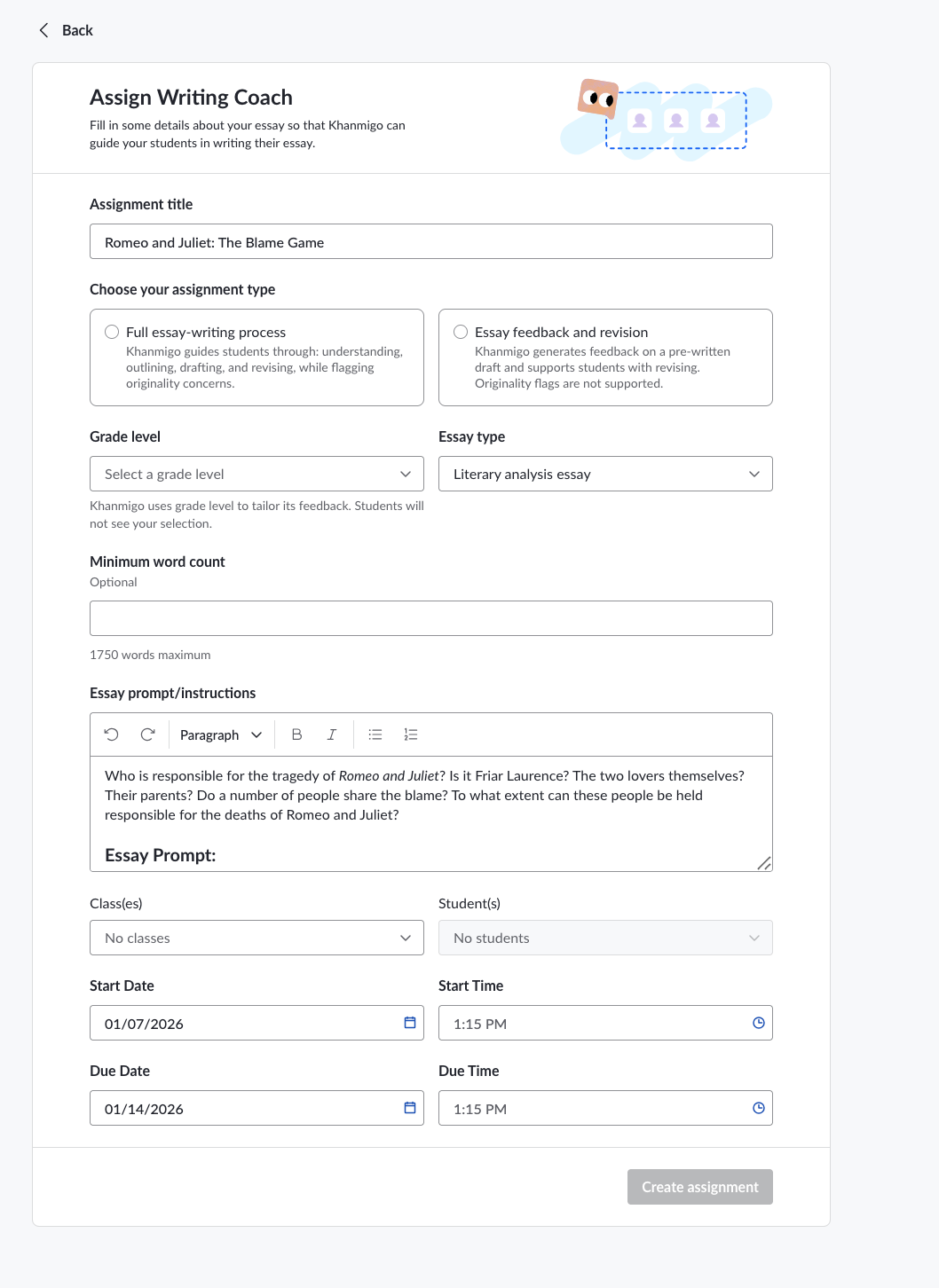Open the Paragraph style menu in the editor
This screenshot has width=939, height=1288.
[x=219, y=734]
